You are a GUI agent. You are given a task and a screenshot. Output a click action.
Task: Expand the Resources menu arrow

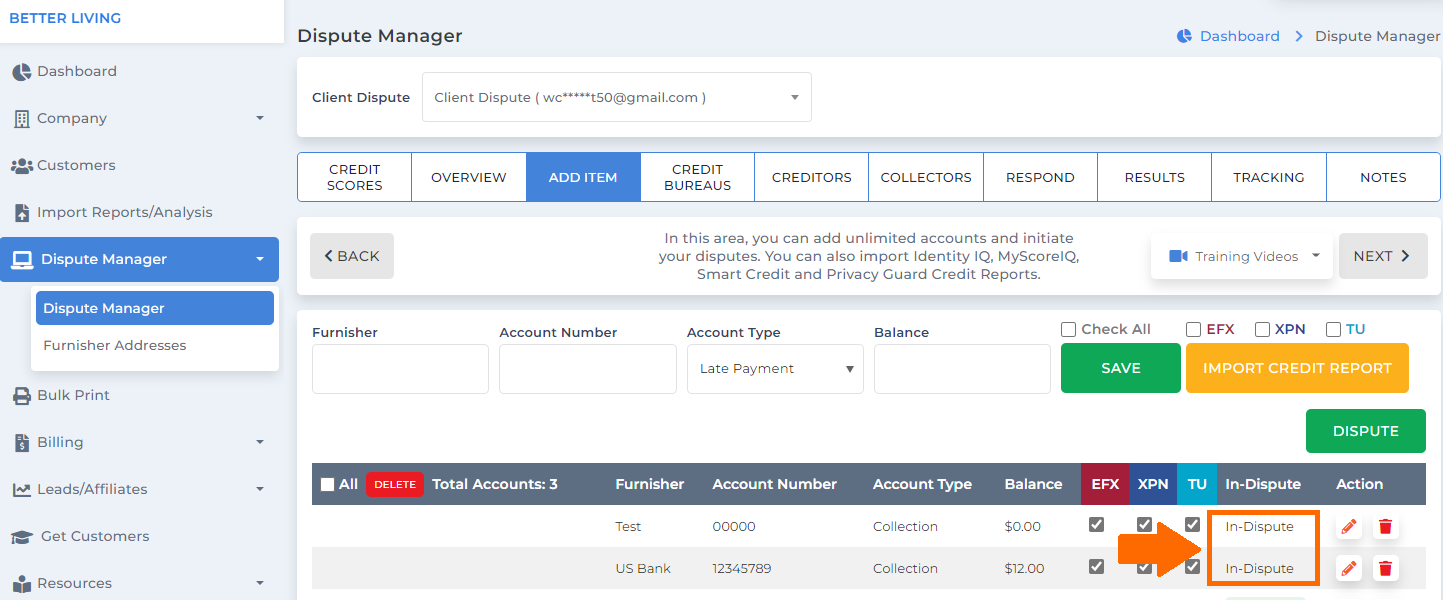click(260, 584)
